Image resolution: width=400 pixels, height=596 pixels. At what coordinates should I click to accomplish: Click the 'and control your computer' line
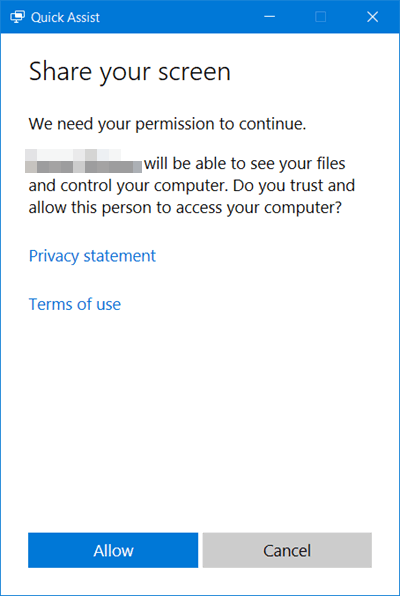pos(192,186)
